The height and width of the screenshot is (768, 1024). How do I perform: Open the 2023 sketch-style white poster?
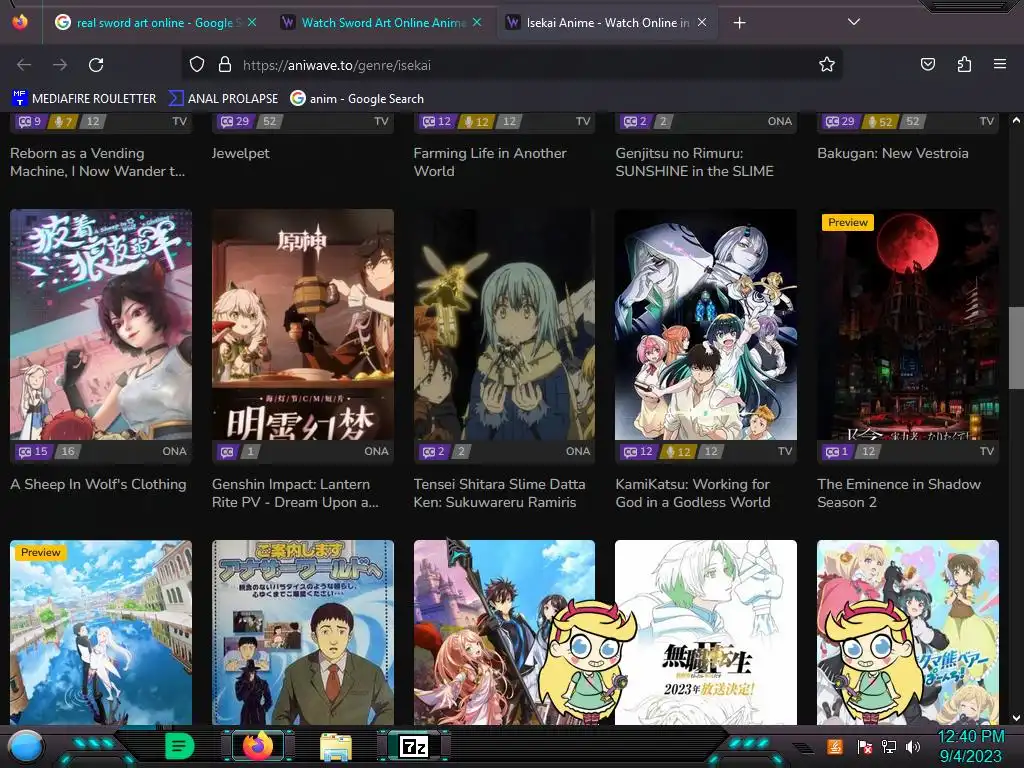point(706,632)
